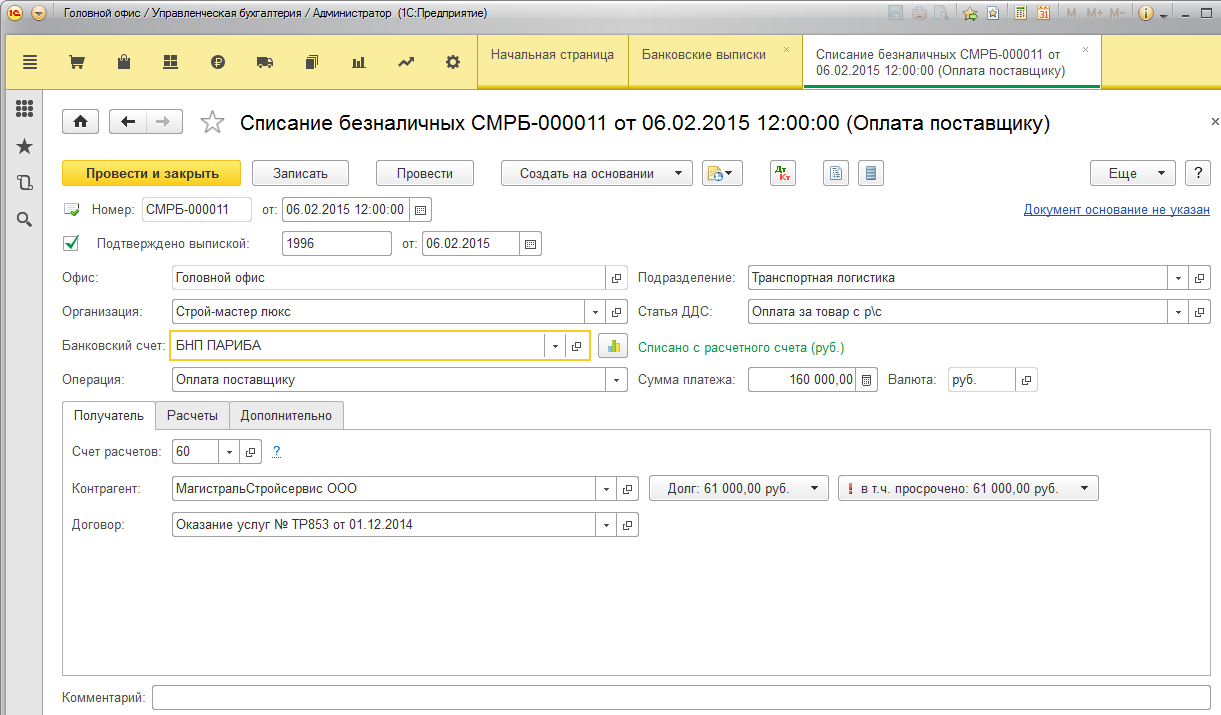Open the gear administration section

(x=453, y=62)
